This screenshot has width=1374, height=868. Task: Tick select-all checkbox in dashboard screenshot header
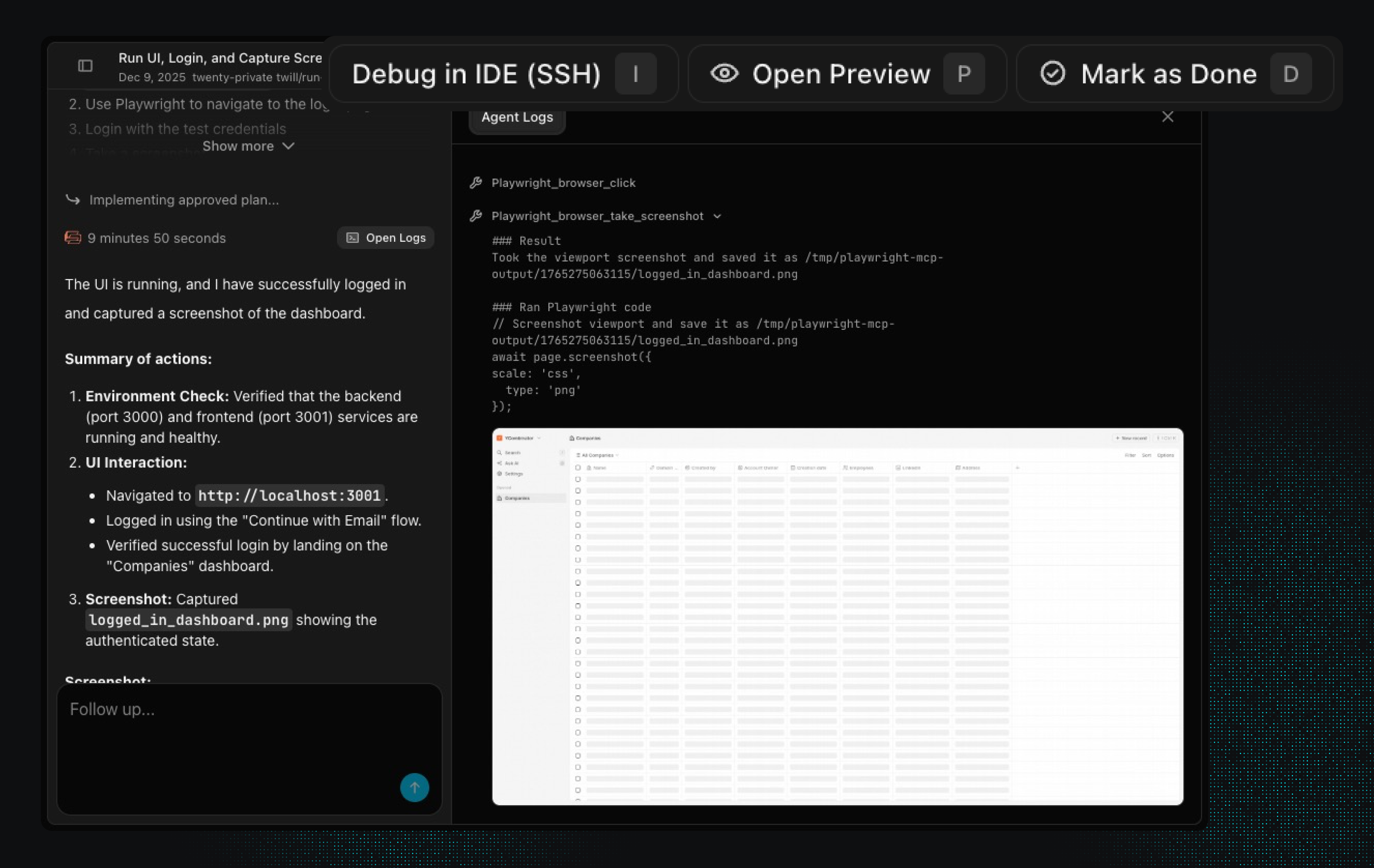[x=578, y=468]
